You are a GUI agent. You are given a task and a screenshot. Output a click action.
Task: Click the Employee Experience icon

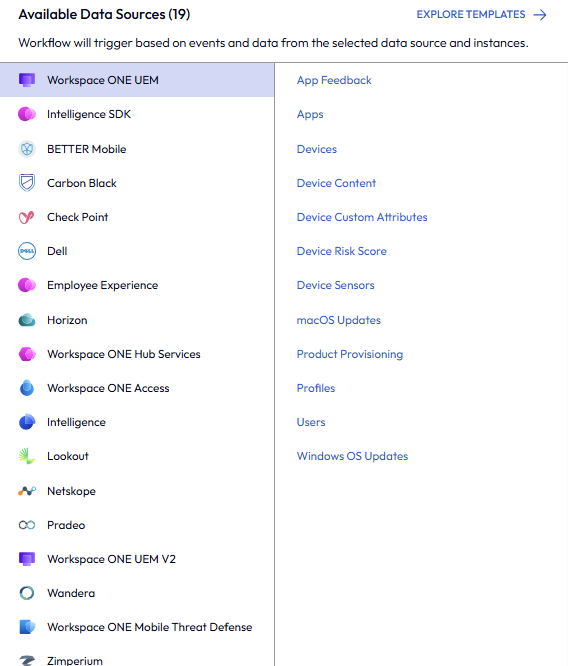[27, 285]
